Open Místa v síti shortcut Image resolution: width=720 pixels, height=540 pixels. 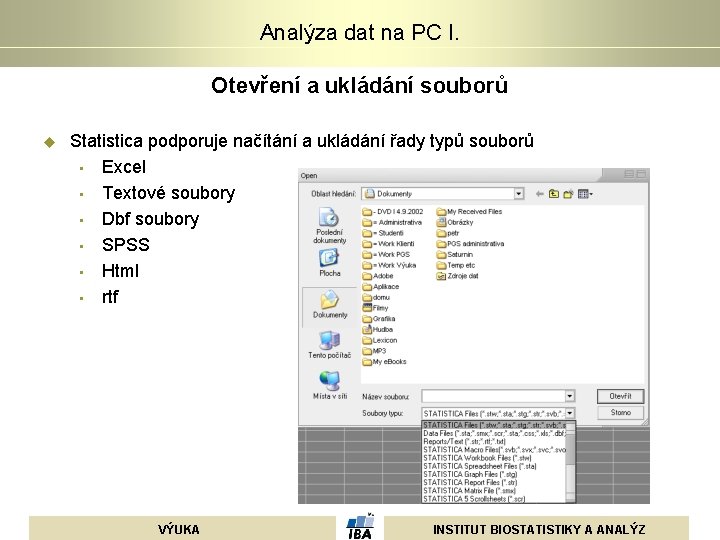pyautogui.click(x=329, y=385)
